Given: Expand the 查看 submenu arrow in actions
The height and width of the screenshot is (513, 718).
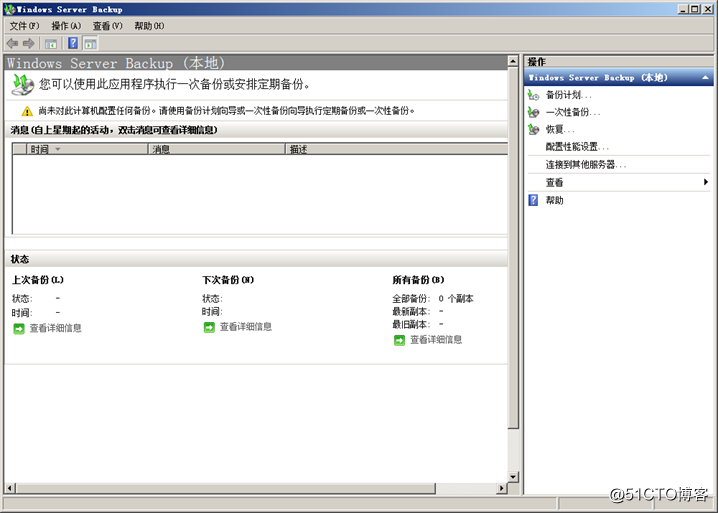Looking at the screenshot, I should pyautogui.click(x=706, y=182).
